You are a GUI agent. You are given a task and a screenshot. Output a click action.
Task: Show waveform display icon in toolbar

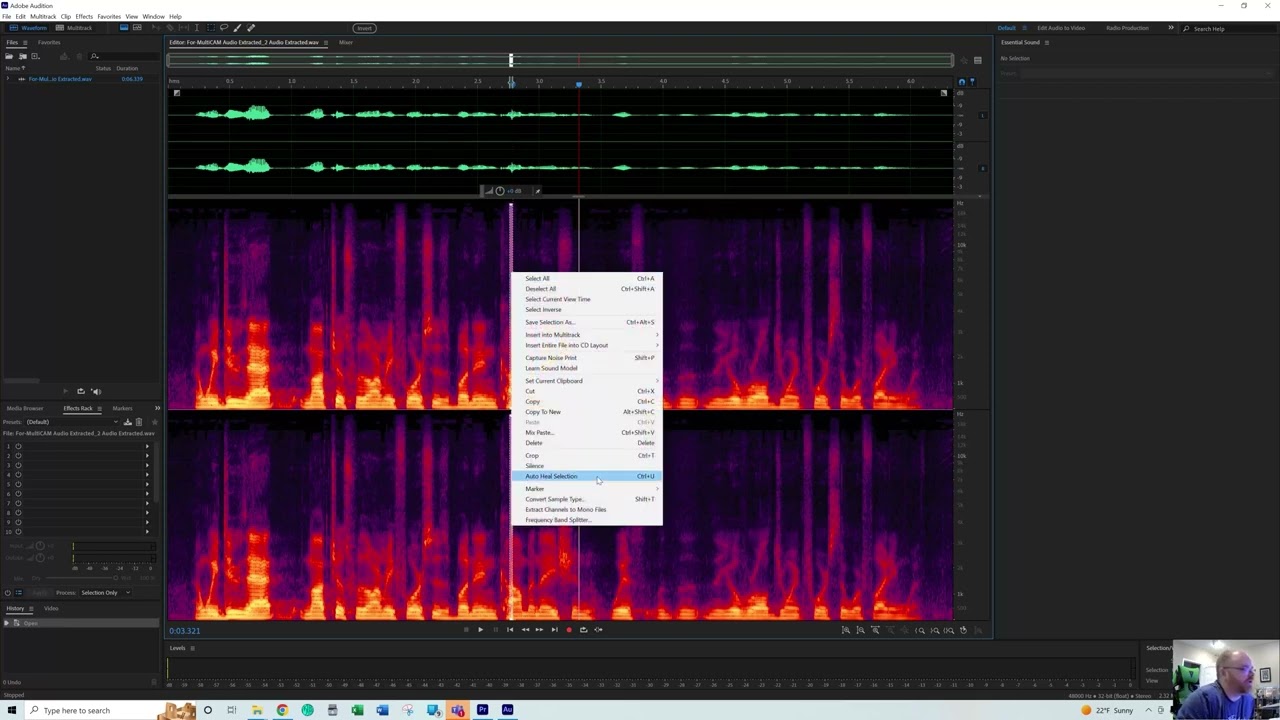point(123,28)
